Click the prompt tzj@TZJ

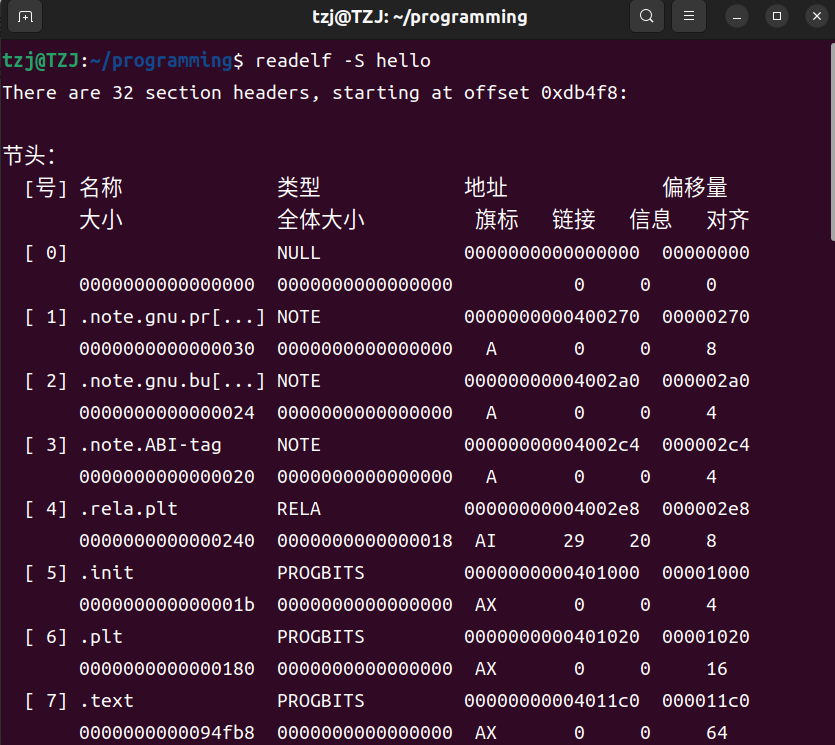point(41,61)
